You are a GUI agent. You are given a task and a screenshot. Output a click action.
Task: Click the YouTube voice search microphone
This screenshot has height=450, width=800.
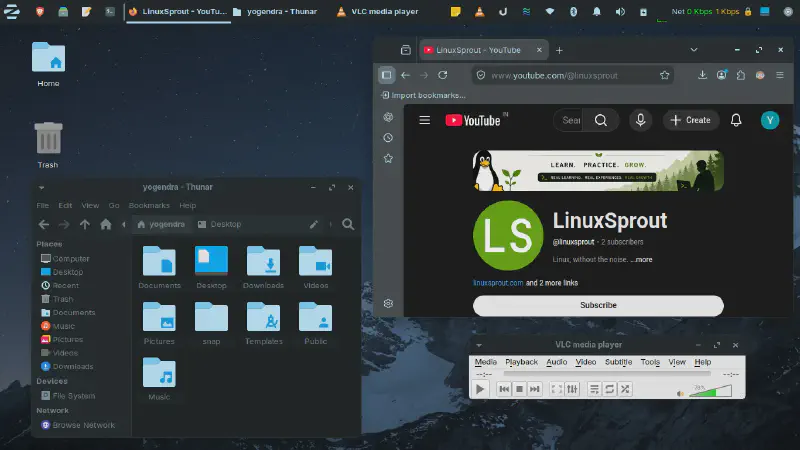click(640, 120)
